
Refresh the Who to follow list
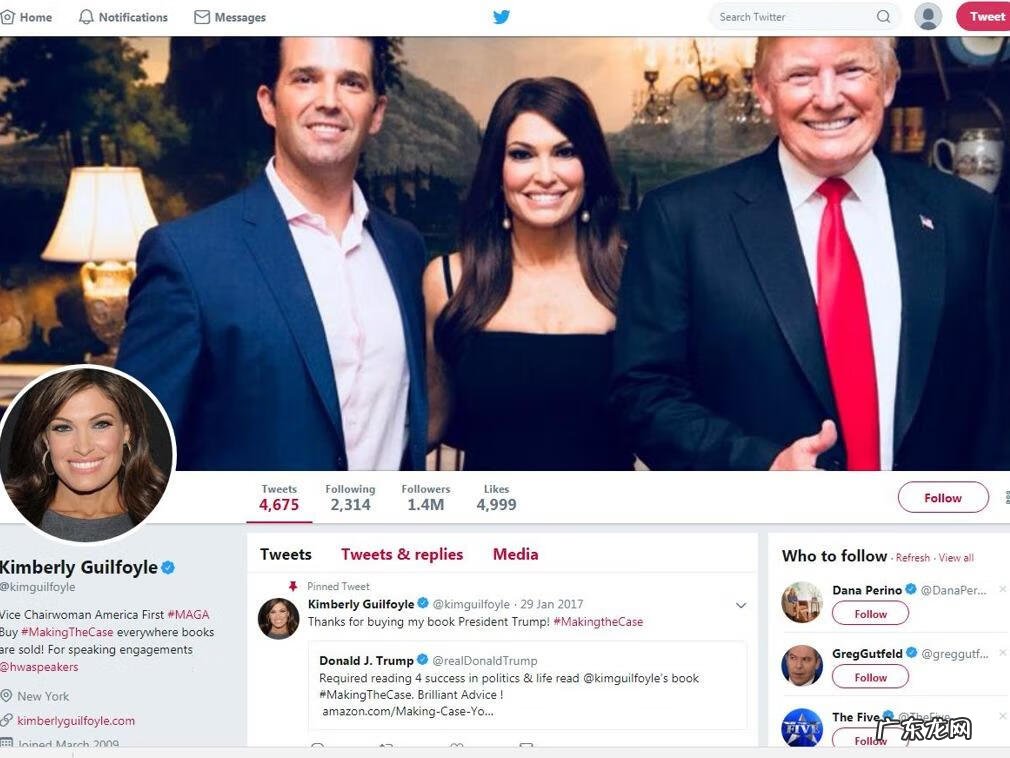pyautogui.click(x=912, y=558)
